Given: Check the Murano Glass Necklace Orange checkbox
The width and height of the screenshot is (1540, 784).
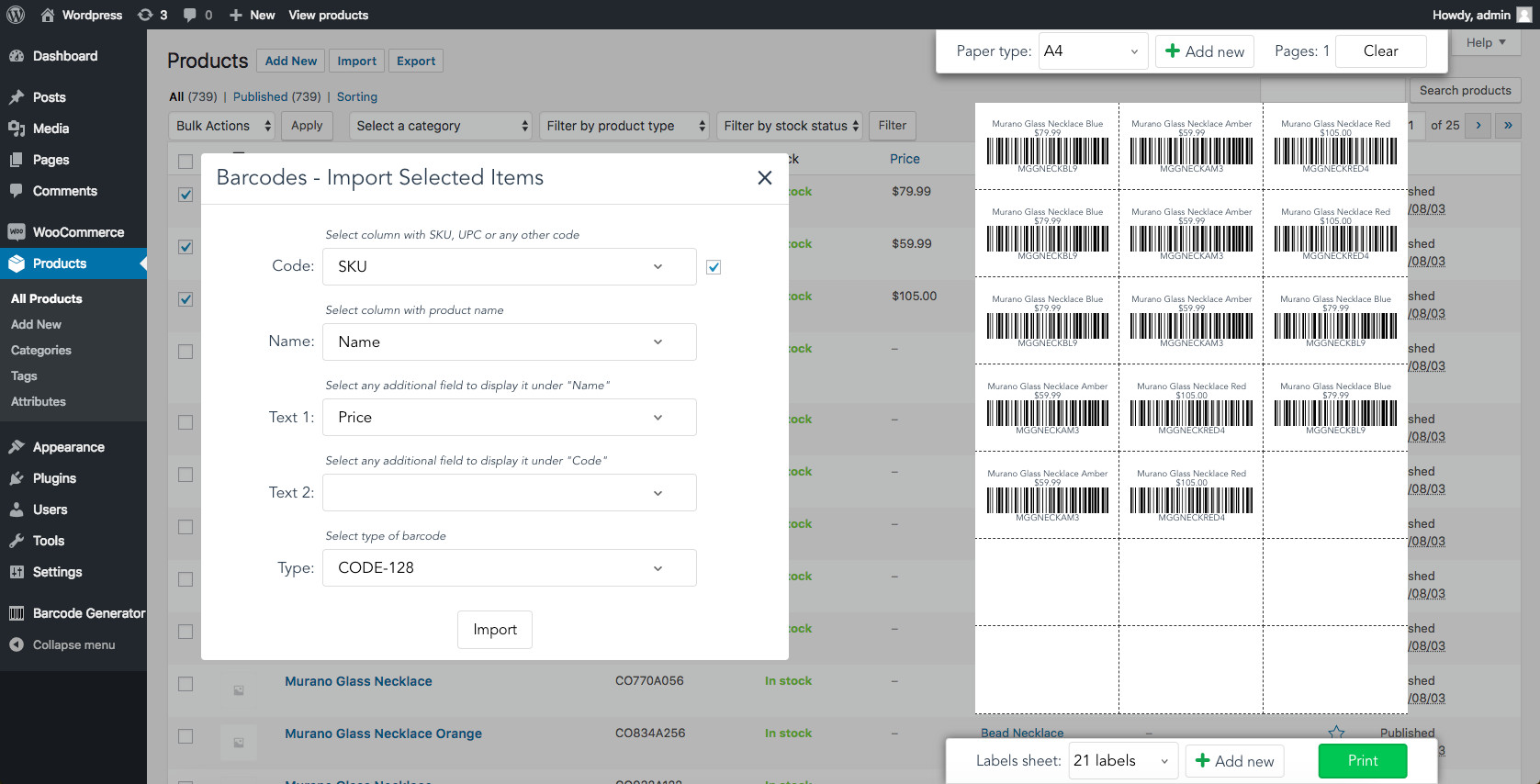Looking at the screenshot, I should pos(185,736).
